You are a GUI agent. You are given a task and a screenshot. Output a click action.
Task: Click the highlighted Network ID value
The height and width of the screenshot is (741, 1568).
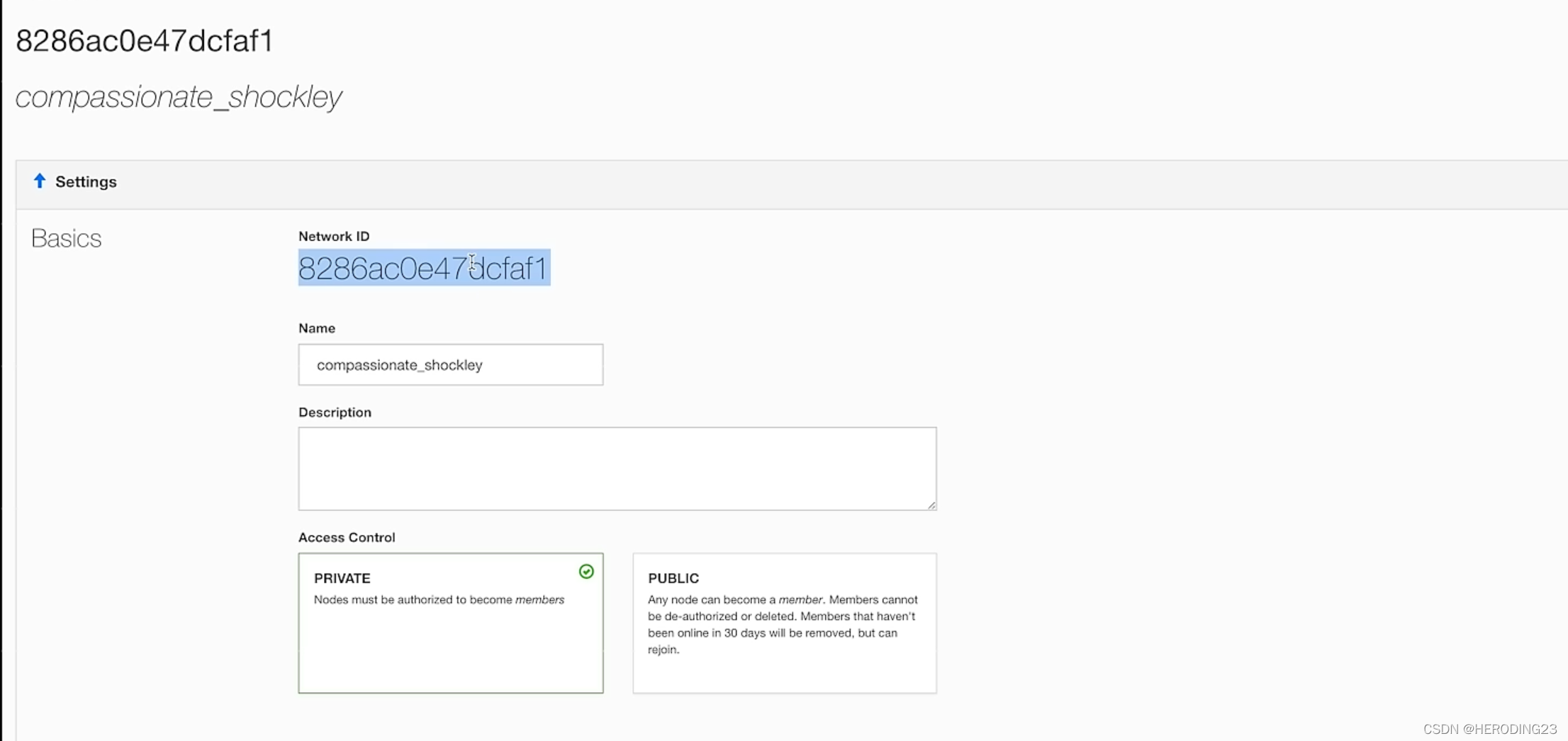[423, 268]
